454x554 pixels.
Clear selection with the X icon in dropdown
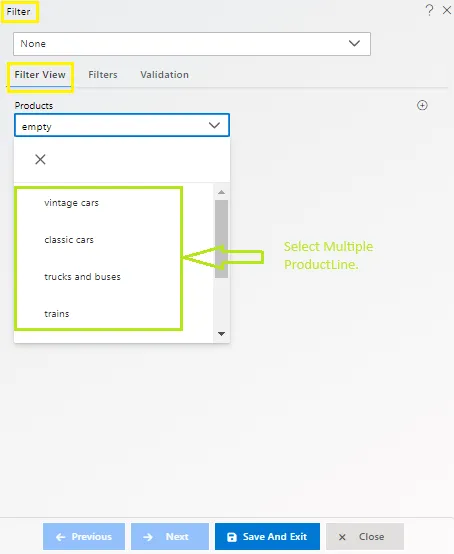coord(40,159)
